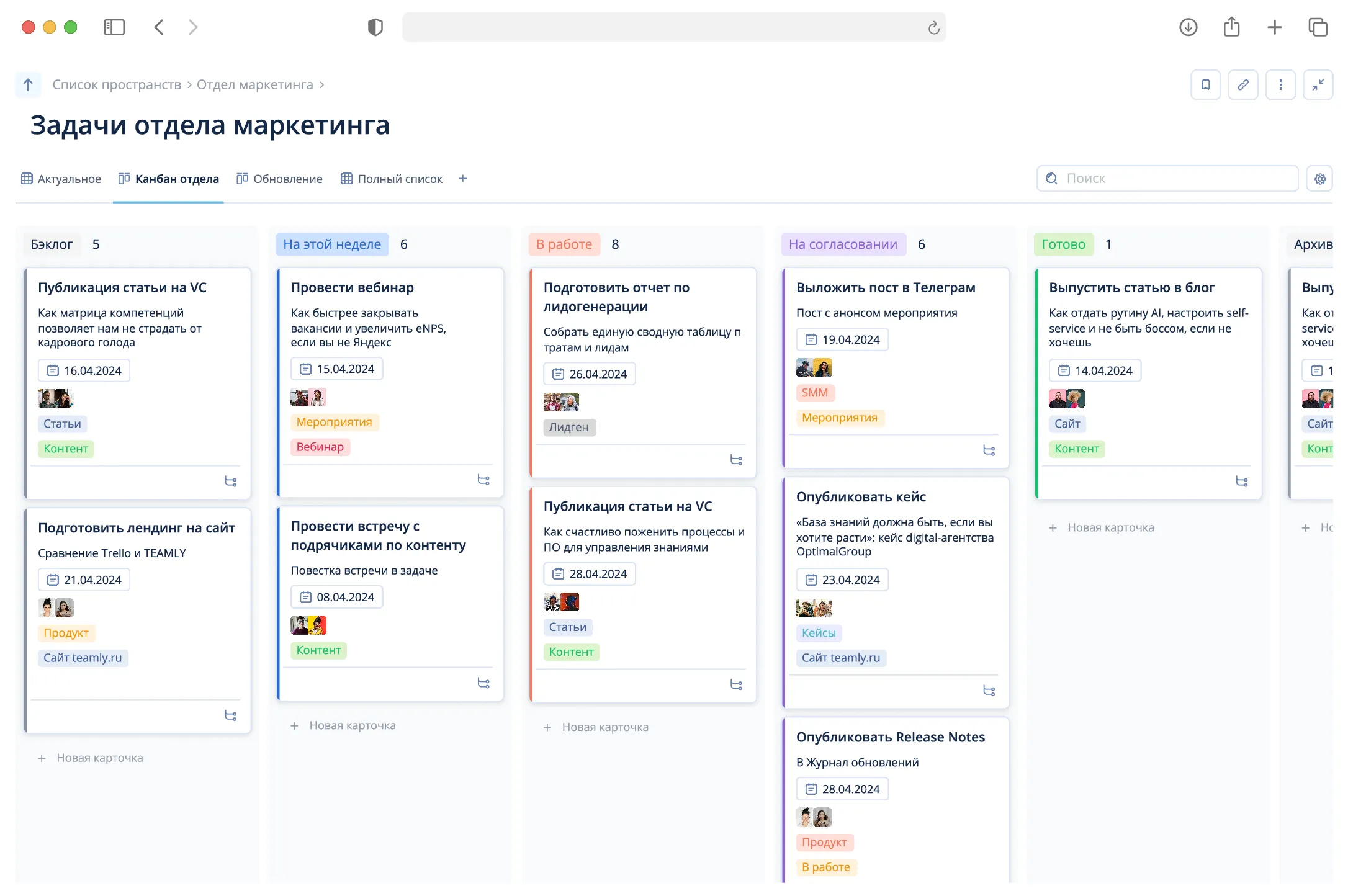
Task: Click the browser address bar
Action: coord(674,27)
